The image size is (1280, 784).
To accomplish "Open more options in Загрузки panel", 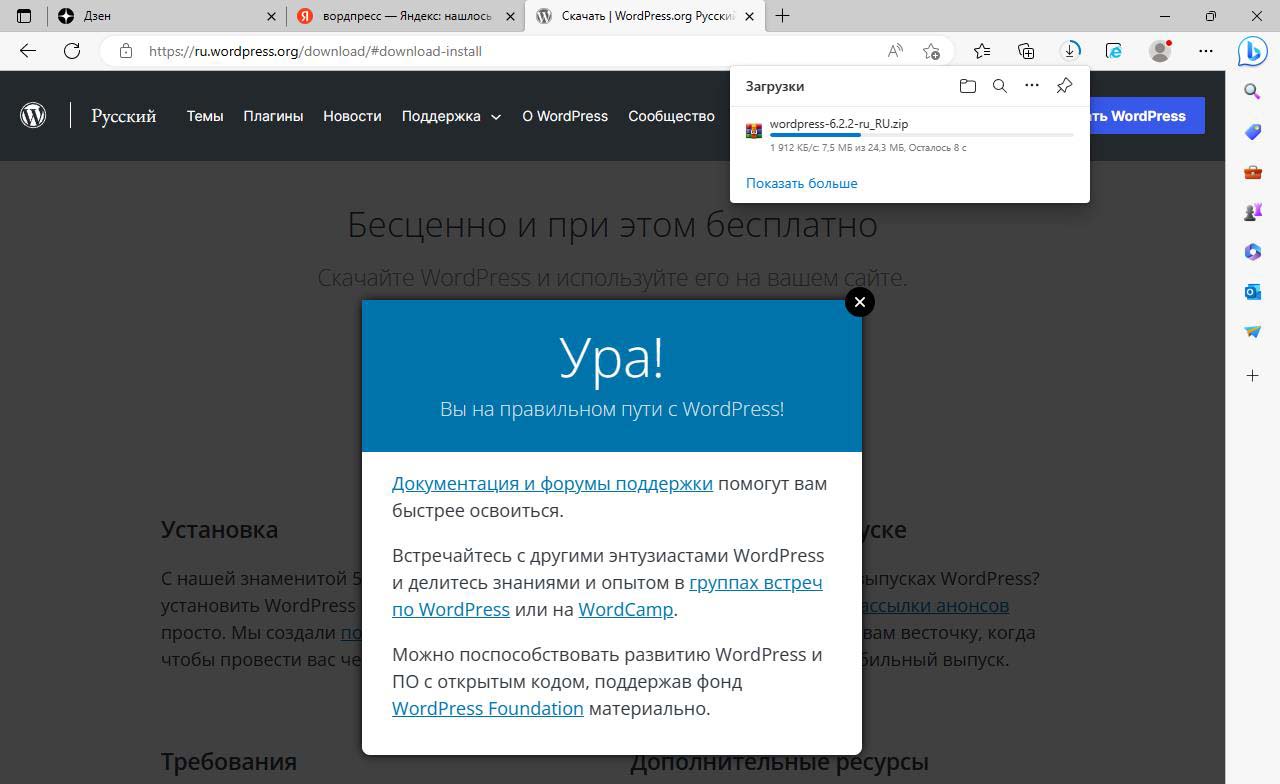I will pyautogui.click(x=1031, y=86).
